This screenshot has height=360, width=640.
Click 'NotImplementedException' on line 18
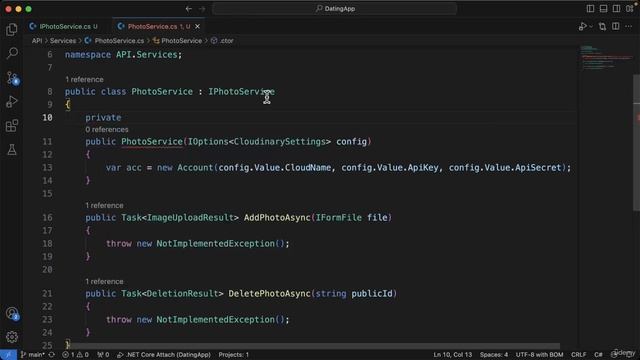[x=216, y=244]
